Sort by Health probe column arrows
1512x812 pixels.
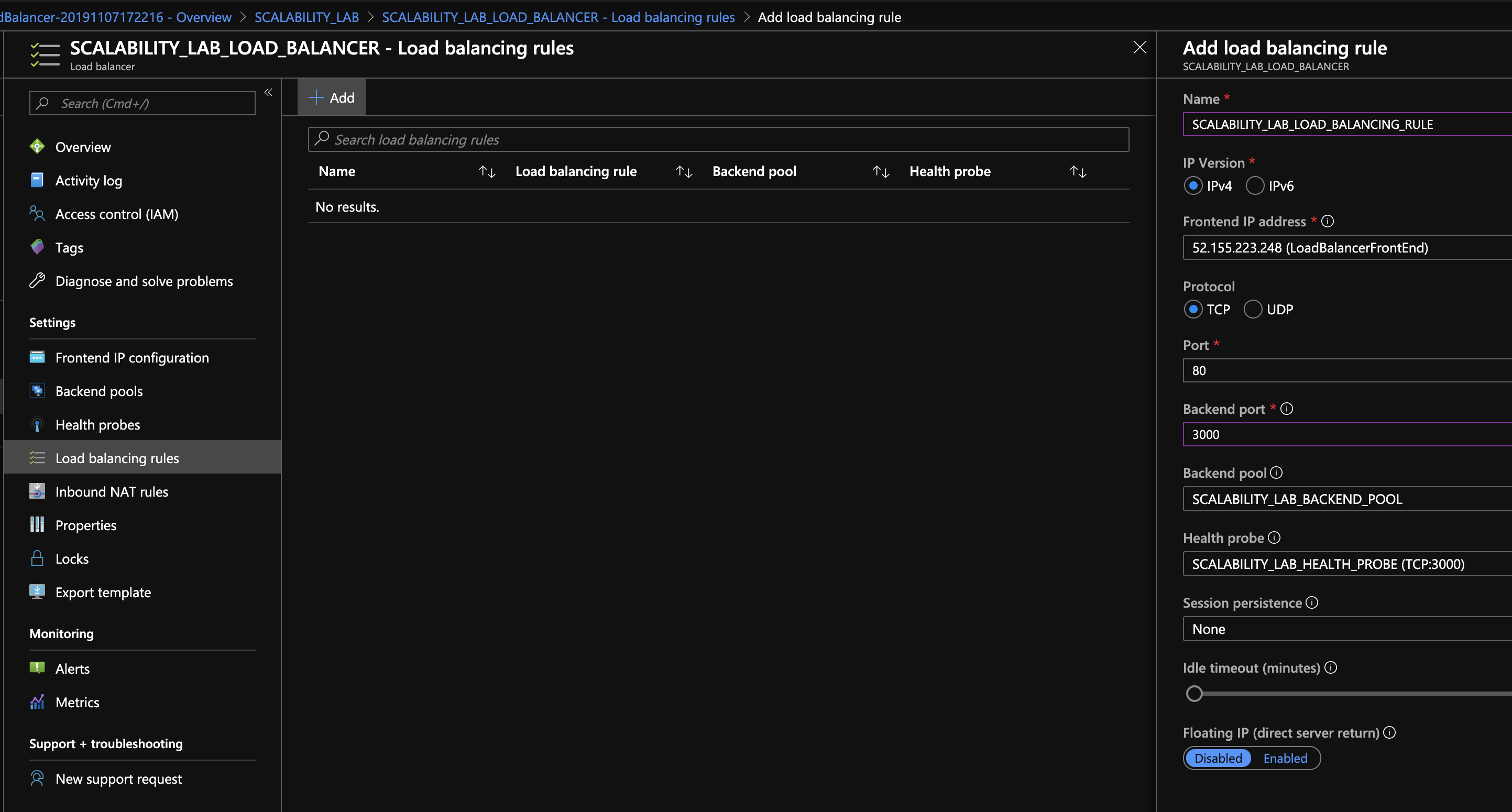pyautogui.click(x=1078, y=171)
